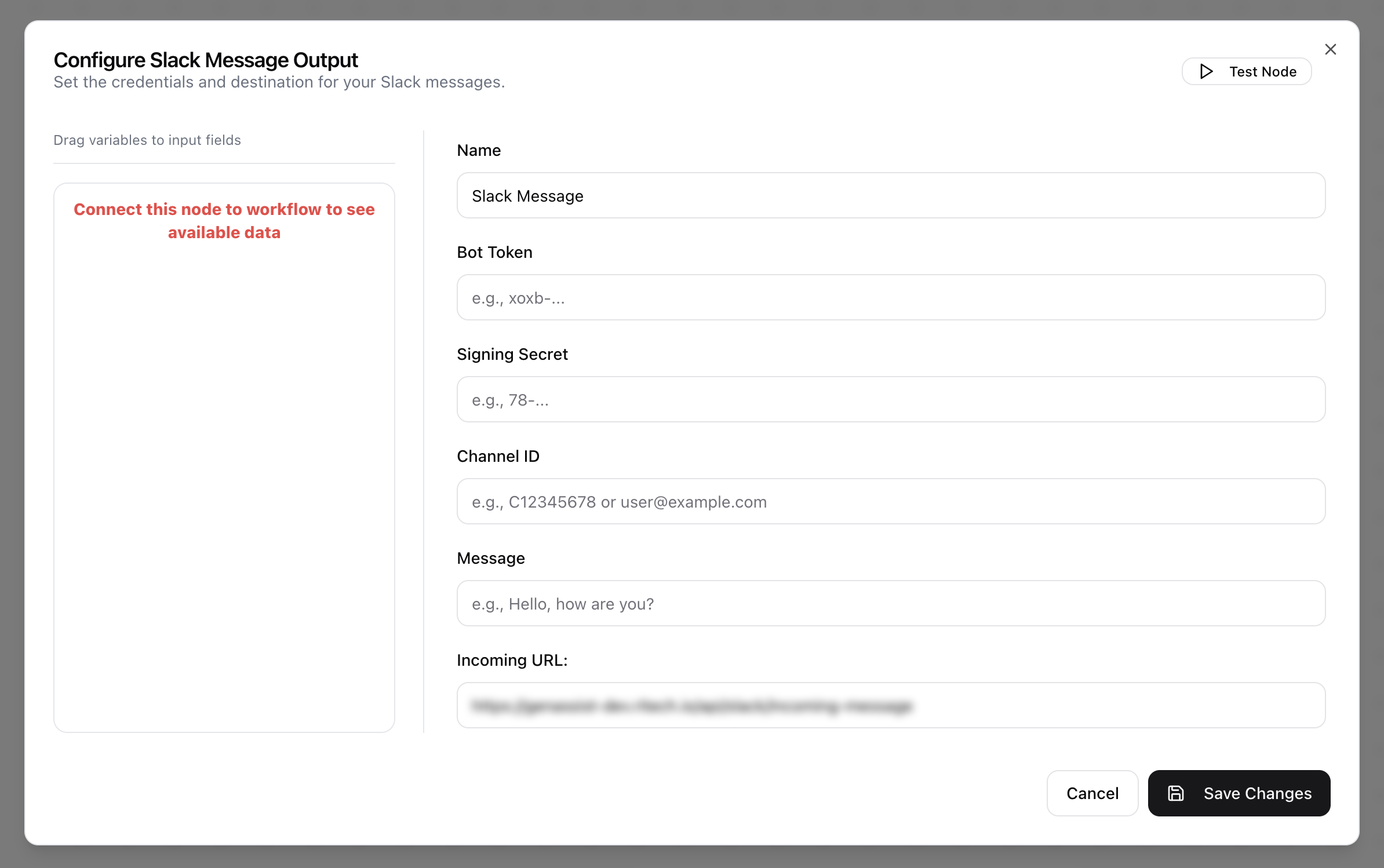Click the red connect-node warning text
Viewport: 1384px width, 868px height.
pos(224,221)
